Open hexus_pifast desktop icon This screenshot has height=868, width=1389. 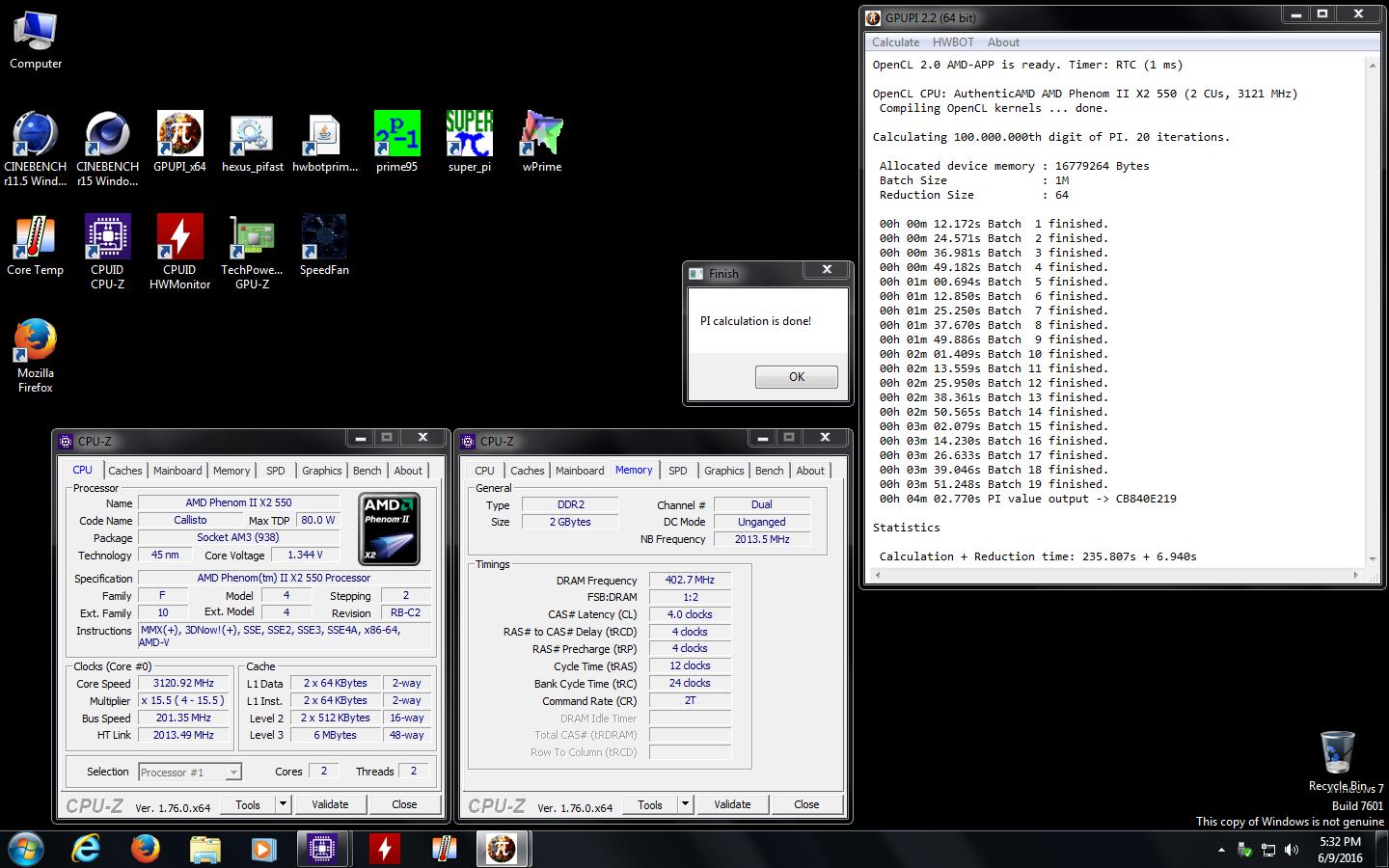pos(253,142)
